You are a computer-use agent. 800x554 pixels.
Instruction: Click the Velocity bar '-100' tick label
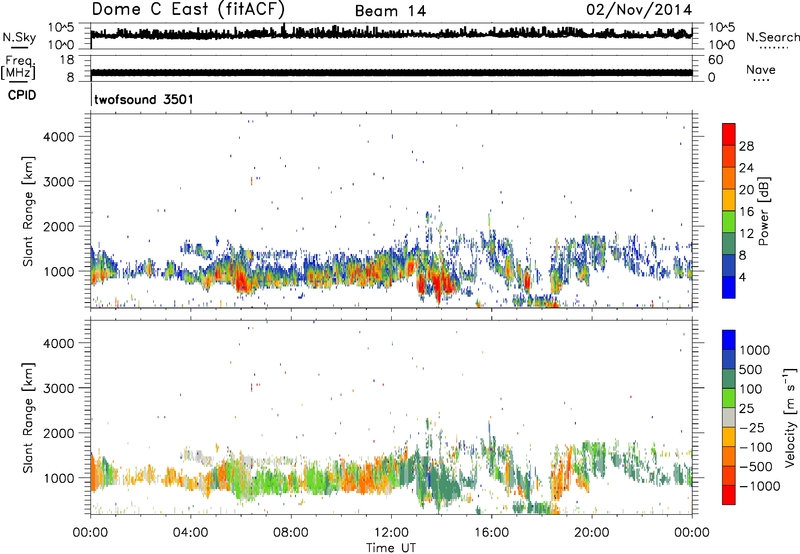point(756,447)
